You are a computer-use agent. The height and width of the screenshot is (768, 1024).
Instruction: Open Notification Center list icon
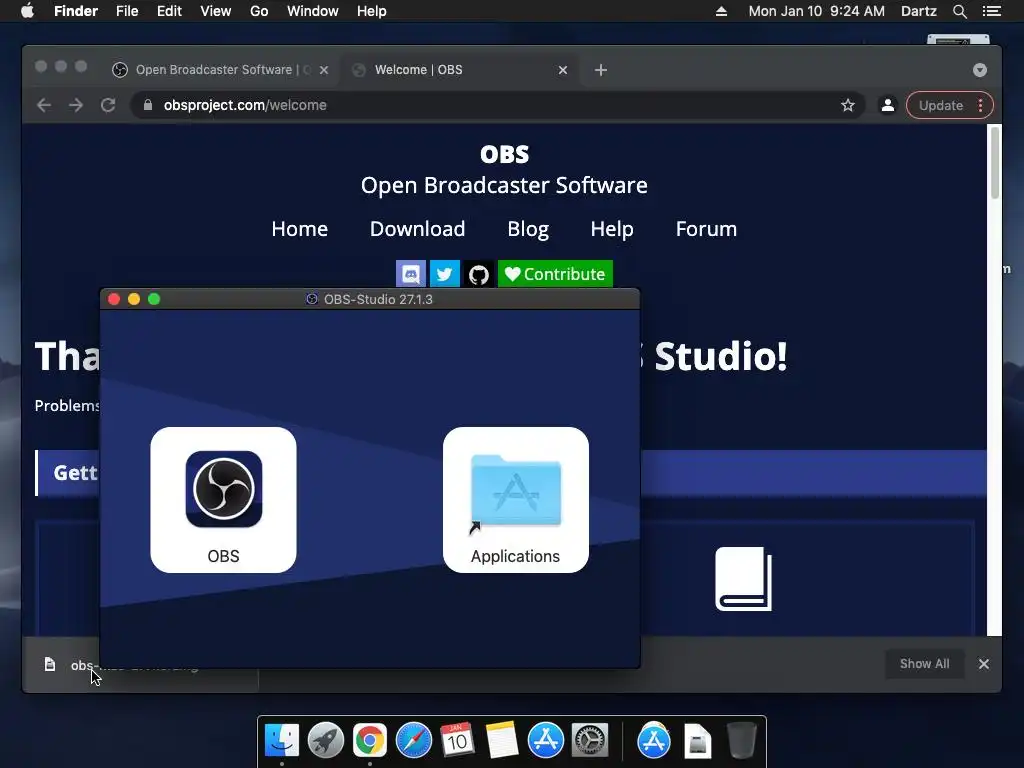pos(991,11)
